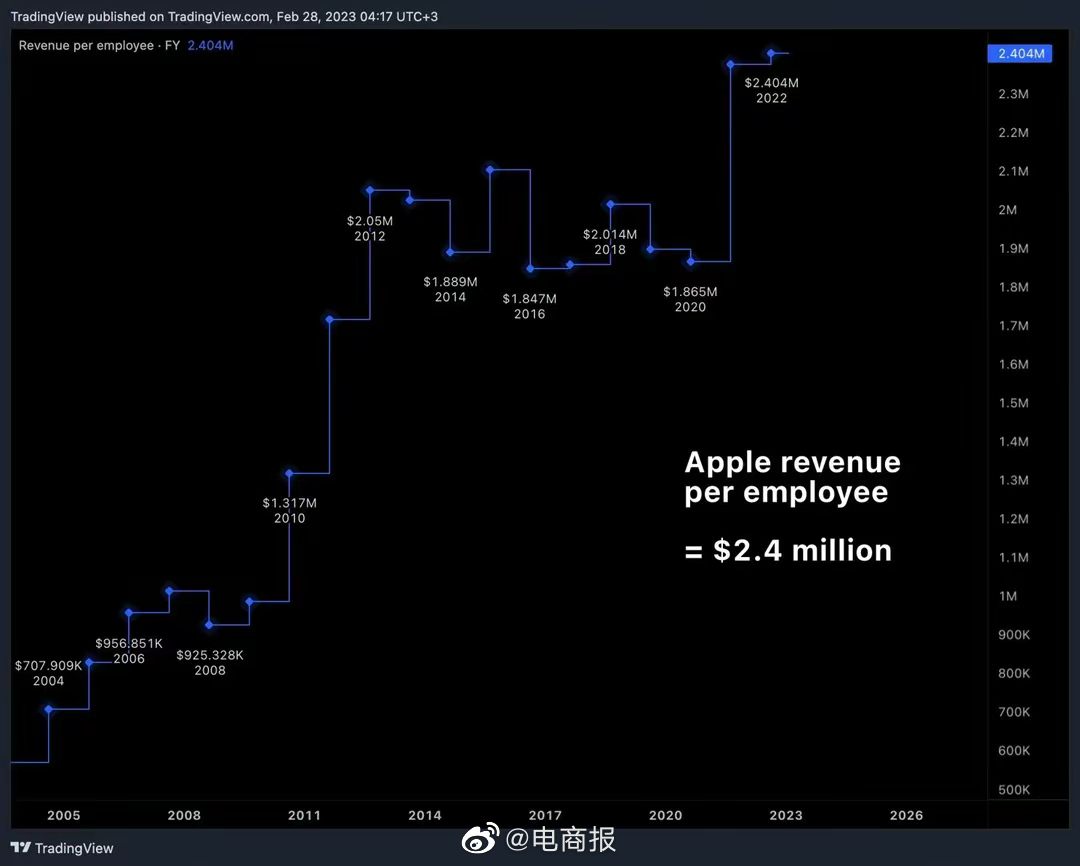Click the 2.3M y-axis label

(x=1013, y=94)
